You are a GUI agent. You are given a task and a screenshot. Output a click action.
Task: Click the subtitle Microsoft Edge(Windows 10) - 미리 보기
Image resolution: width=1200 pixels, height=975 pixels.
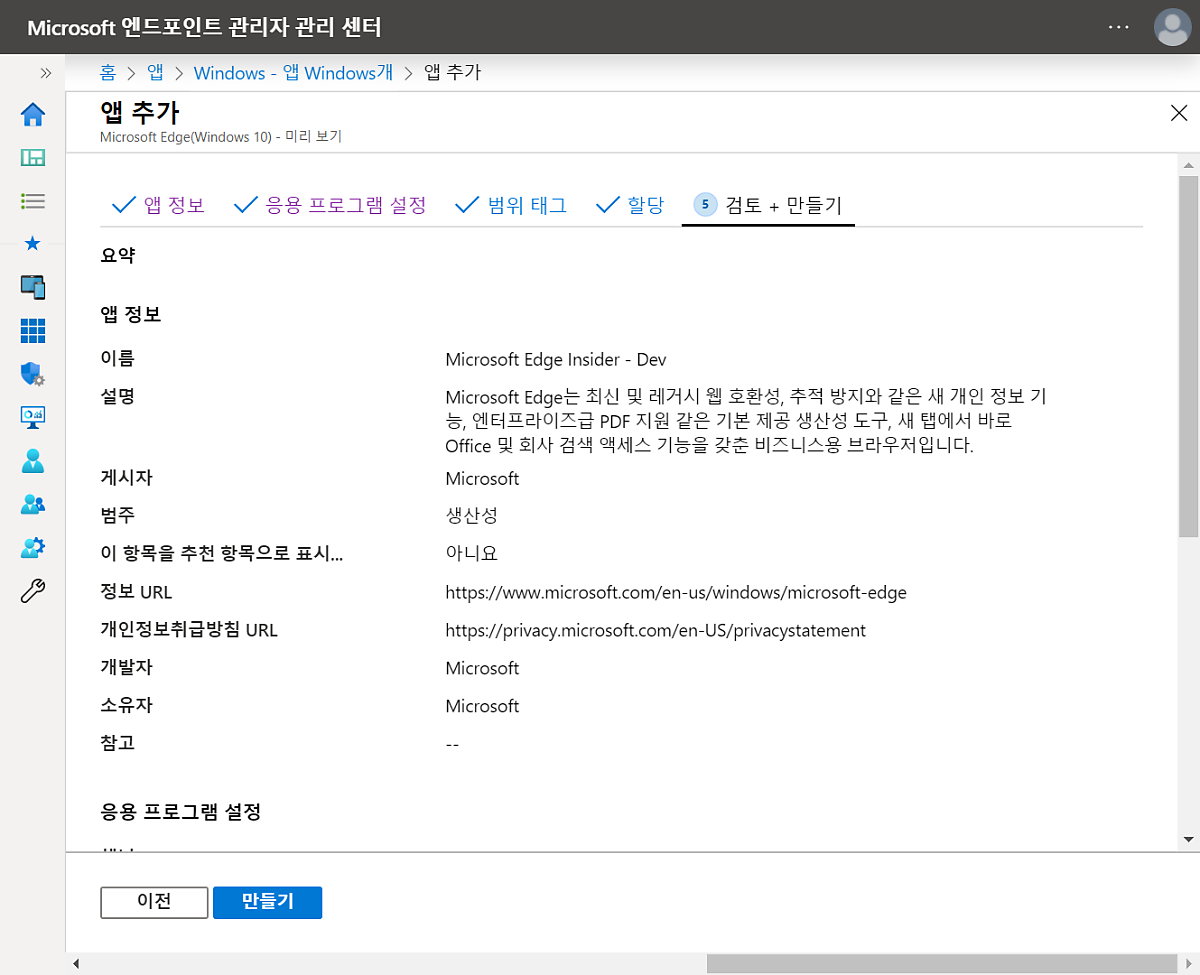tap(221, 136)
